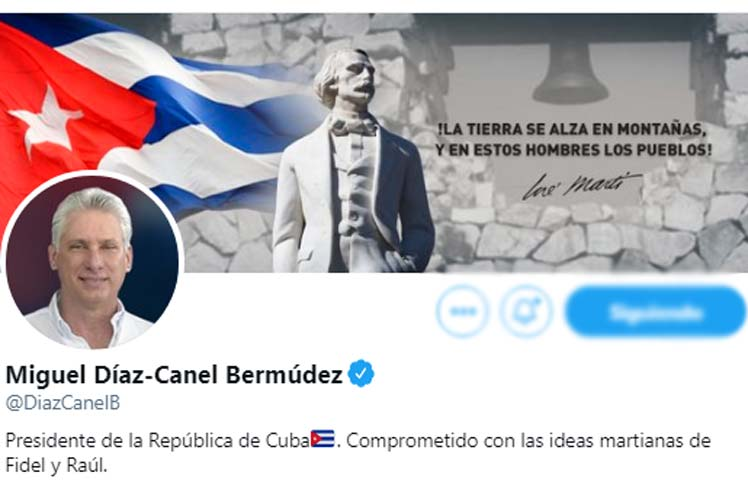Click the quote line 'LA TIERRA SE ALZA EN MONTAÑAS'

coord(571,129)
